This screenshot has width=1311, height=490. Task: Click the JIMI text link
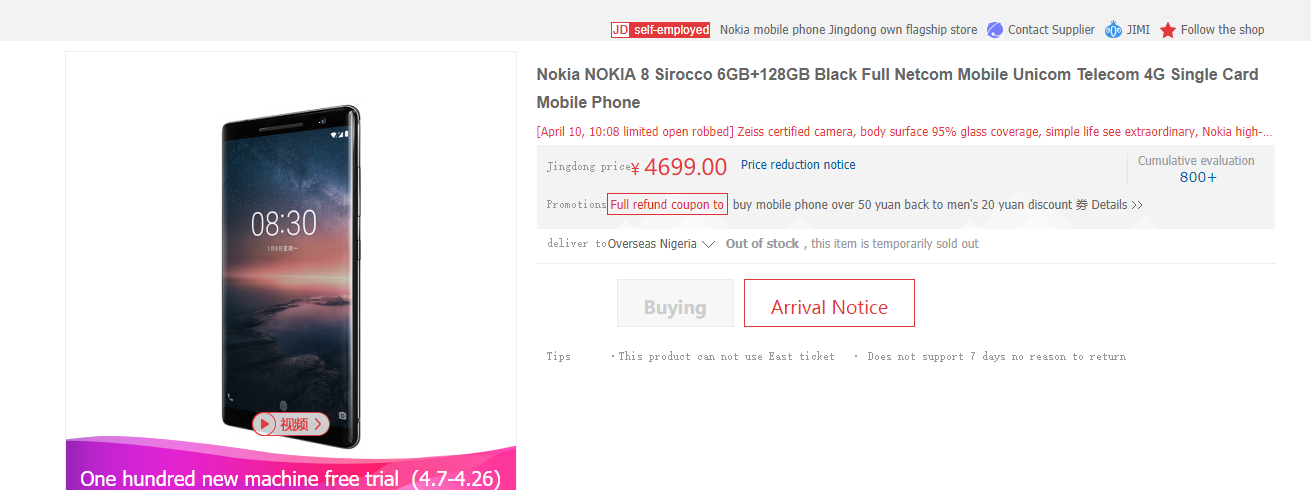tap(1138, 30)
